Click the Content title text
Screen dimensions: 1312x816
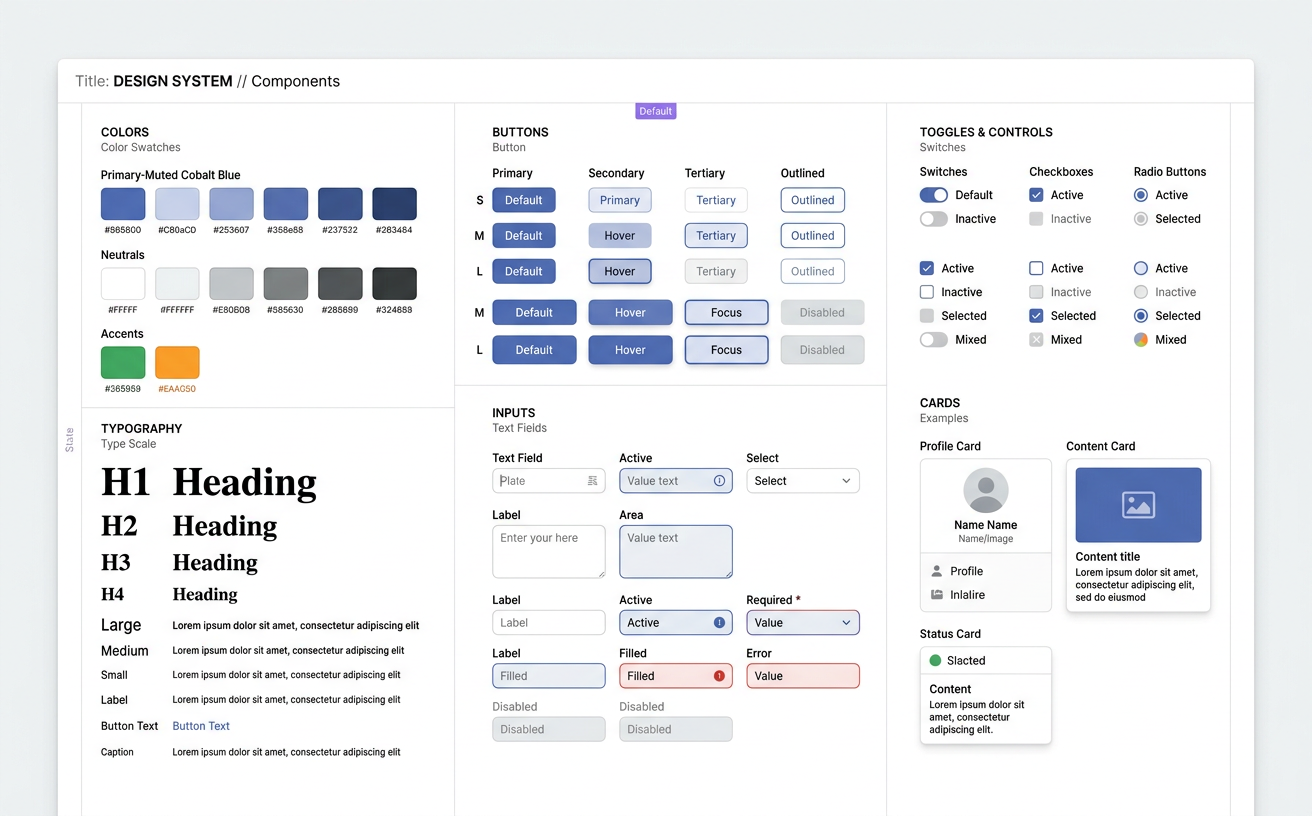[x=1108, y=557]
